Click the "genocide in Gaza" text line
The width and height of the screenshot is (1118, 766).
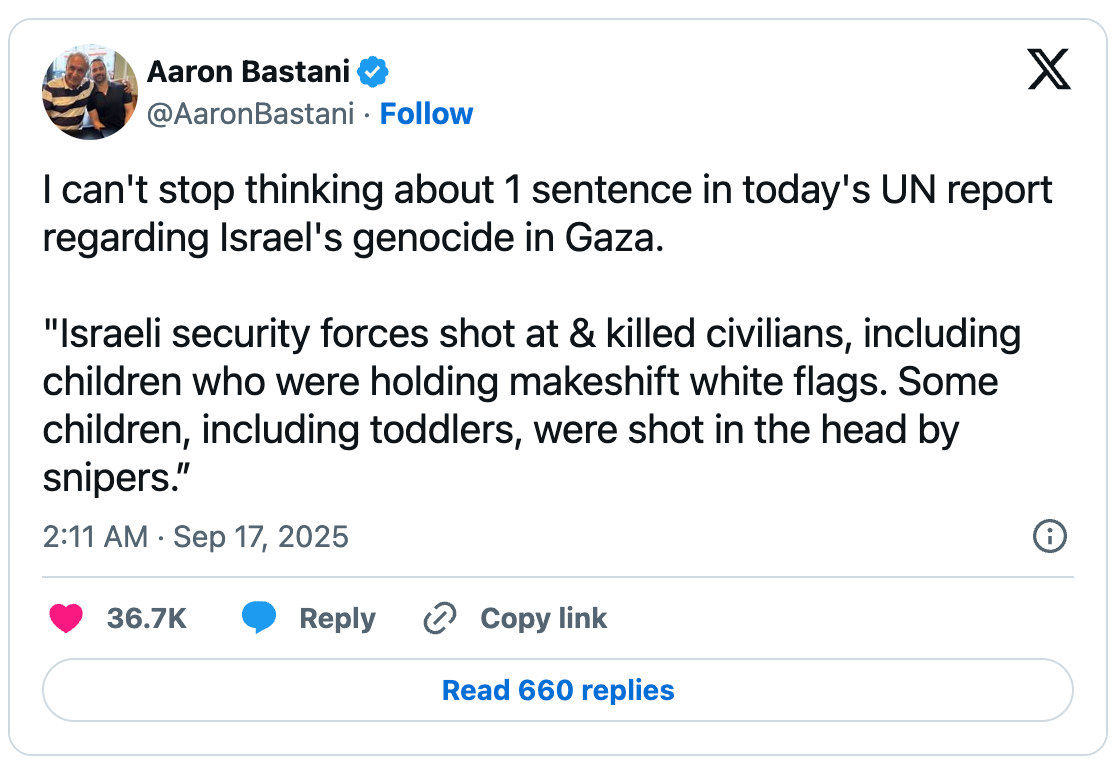[352, 238]
